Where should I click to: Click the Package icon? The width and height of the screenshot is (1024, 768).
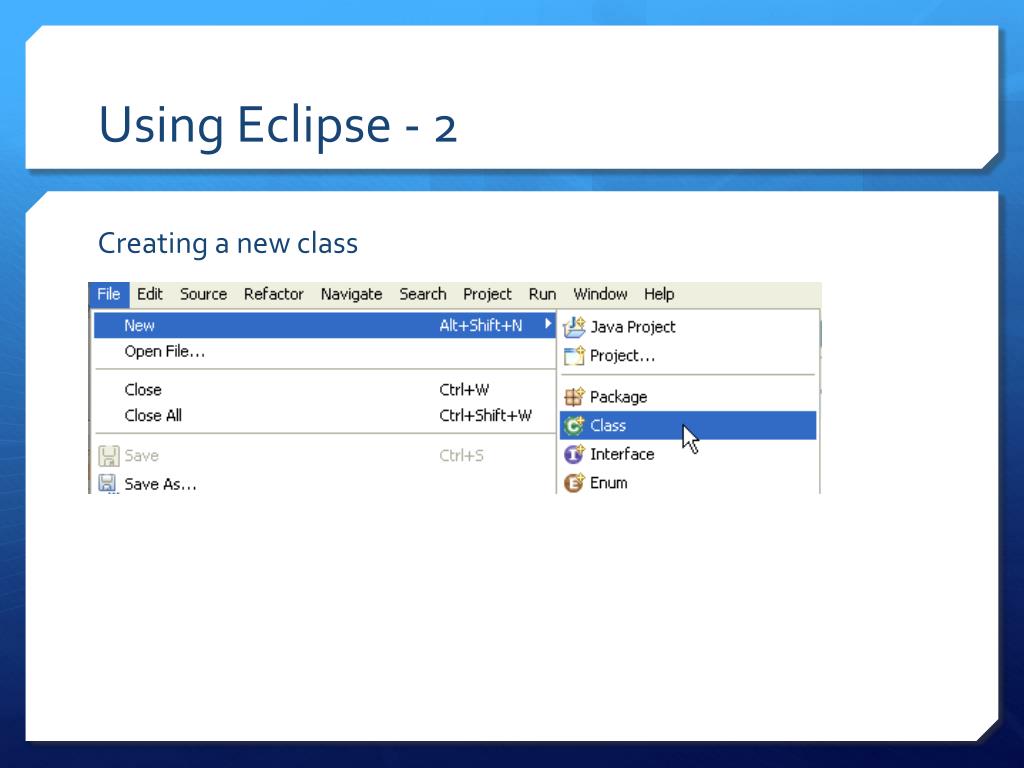pos(574,396)
